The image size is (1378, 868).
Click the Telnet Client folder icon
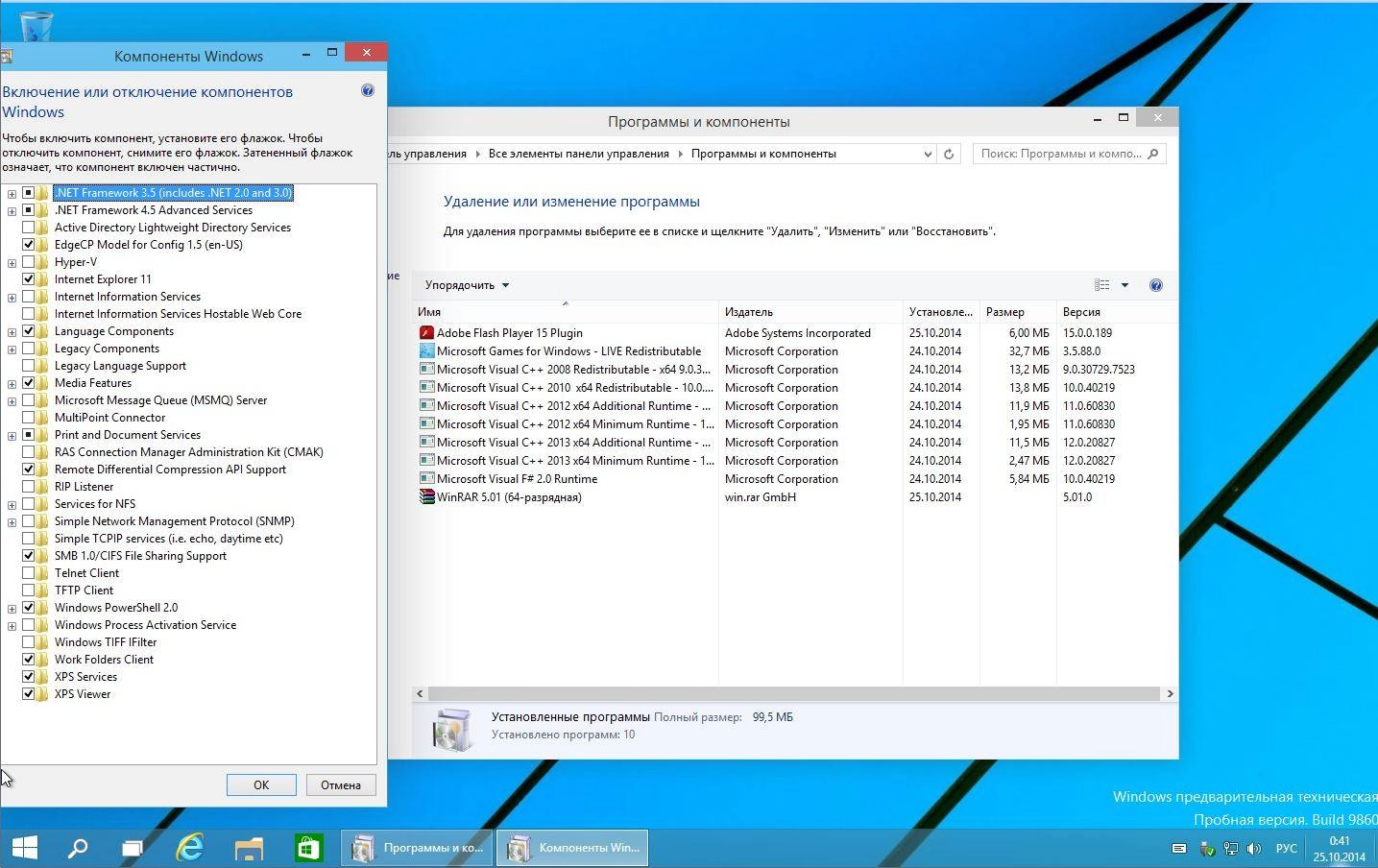(x=42, y=573)
